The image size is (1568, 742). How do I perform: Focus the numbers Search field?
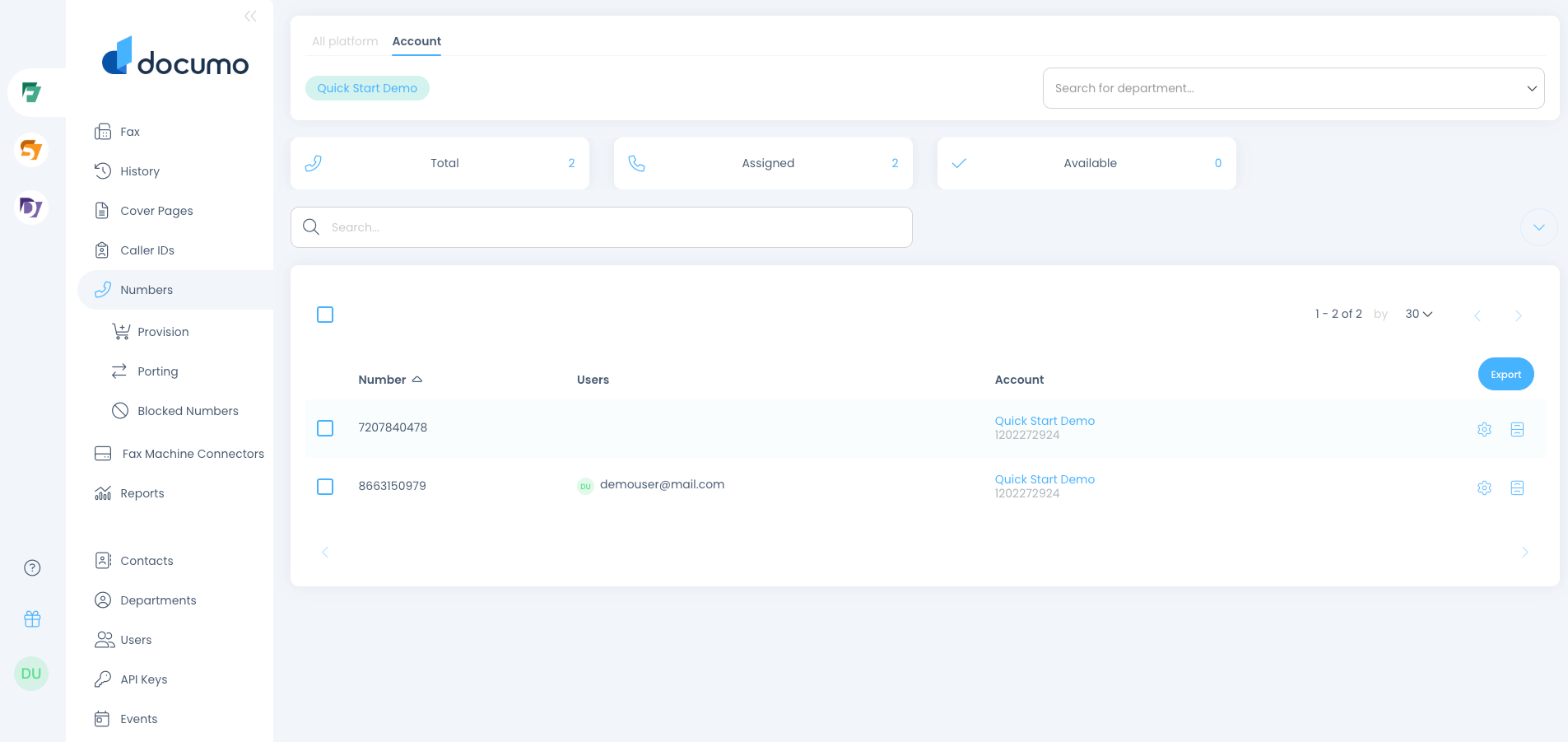[x=601, y=227]
